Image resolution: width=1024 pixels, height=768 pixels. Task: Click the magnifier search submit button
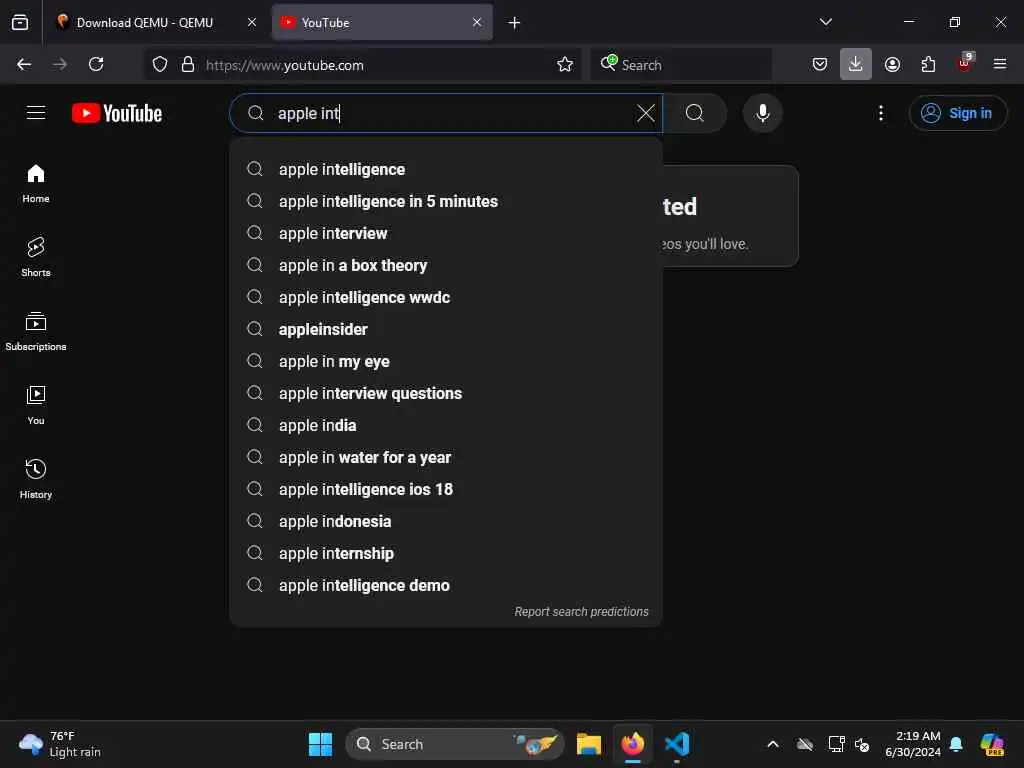coord(695,113)
